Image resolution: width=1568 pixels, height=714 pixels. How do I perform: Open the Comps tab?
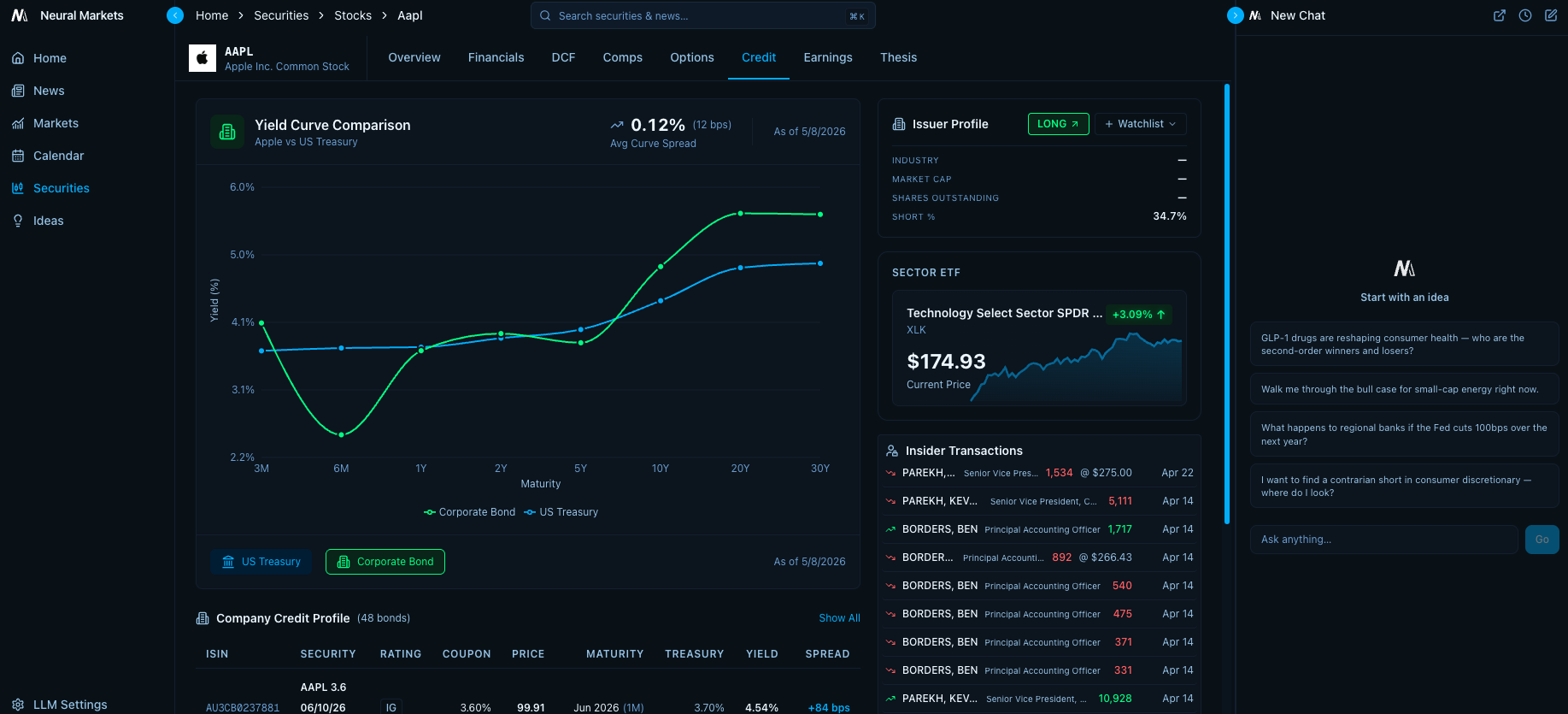[x=623, y=57]
